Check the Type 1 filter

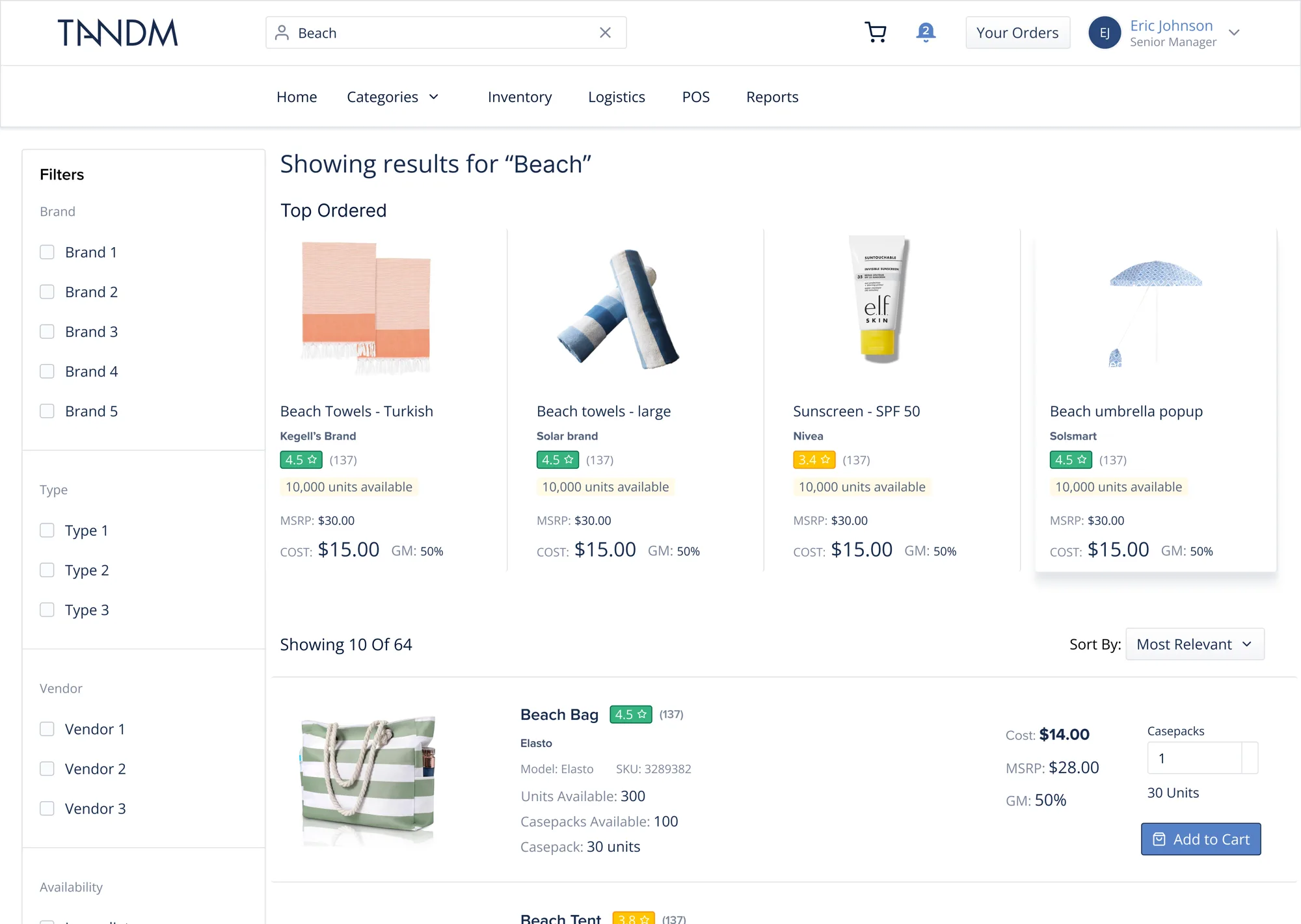[x=47, y=530]
